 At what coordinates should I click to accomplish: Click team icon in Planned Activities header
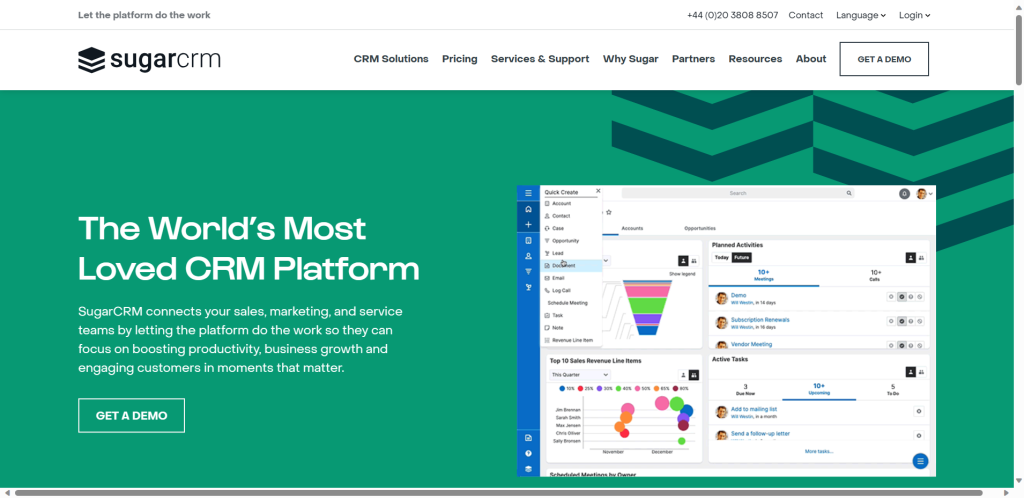click(921, 258)
